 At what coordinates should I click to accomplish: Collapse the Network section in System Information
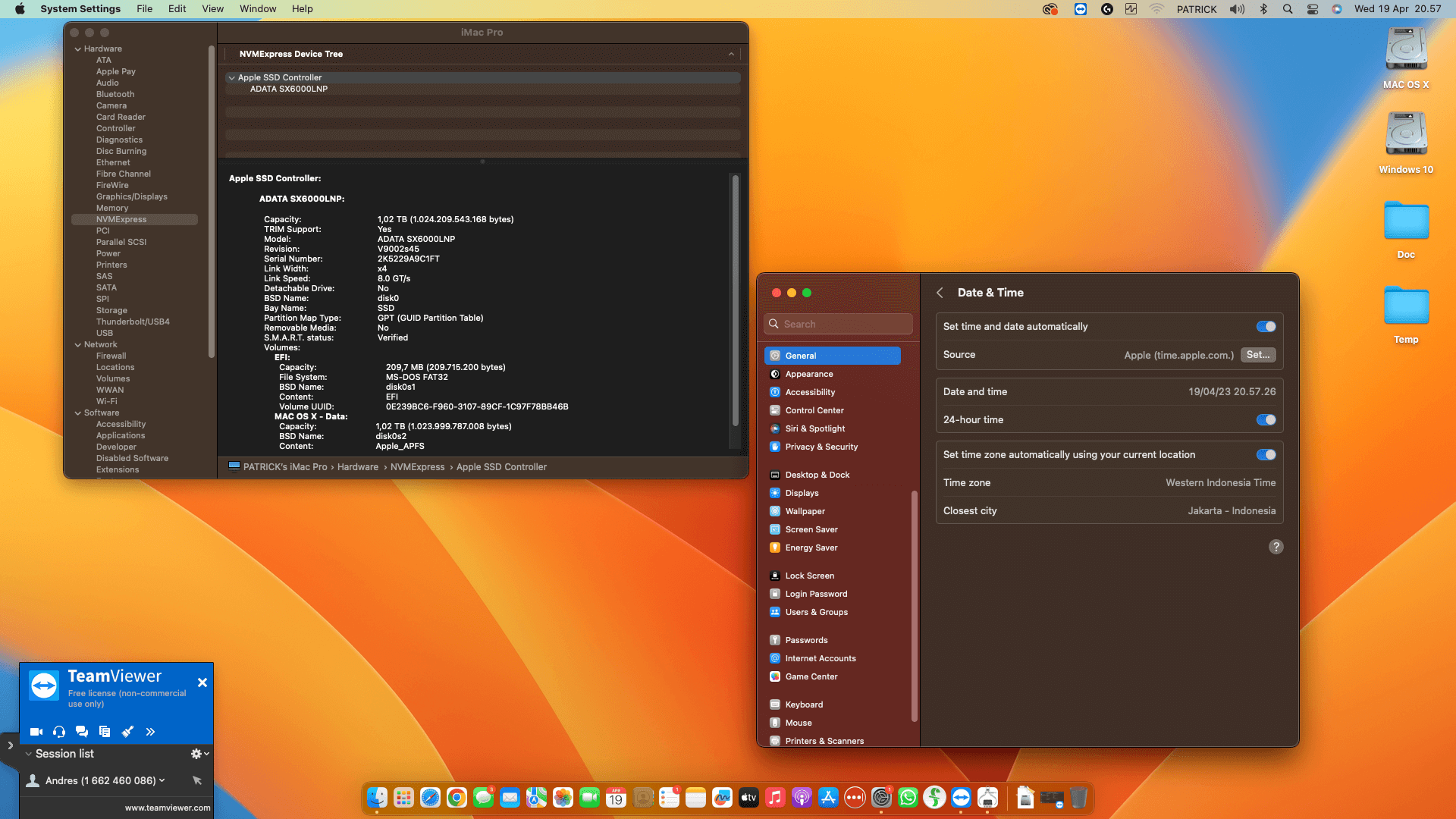[x=77, y=344]
